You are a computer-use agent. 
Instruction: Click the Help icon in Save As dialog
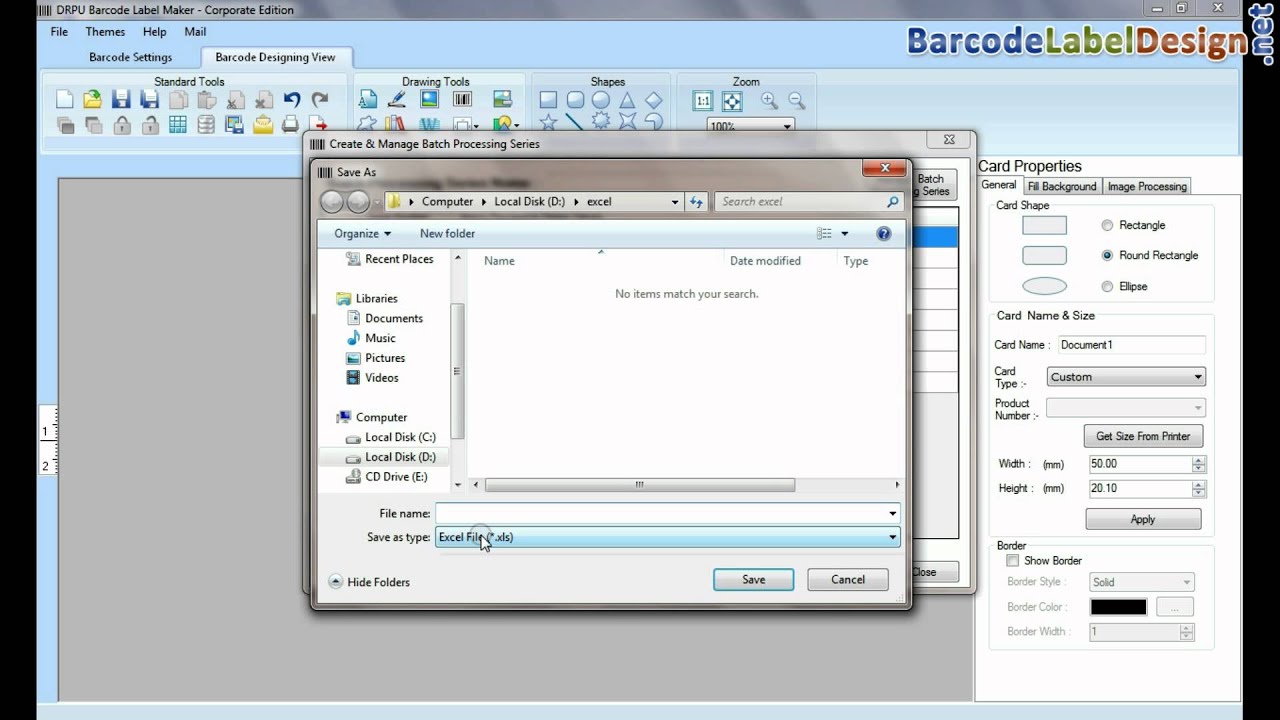[x=883, y=233]
